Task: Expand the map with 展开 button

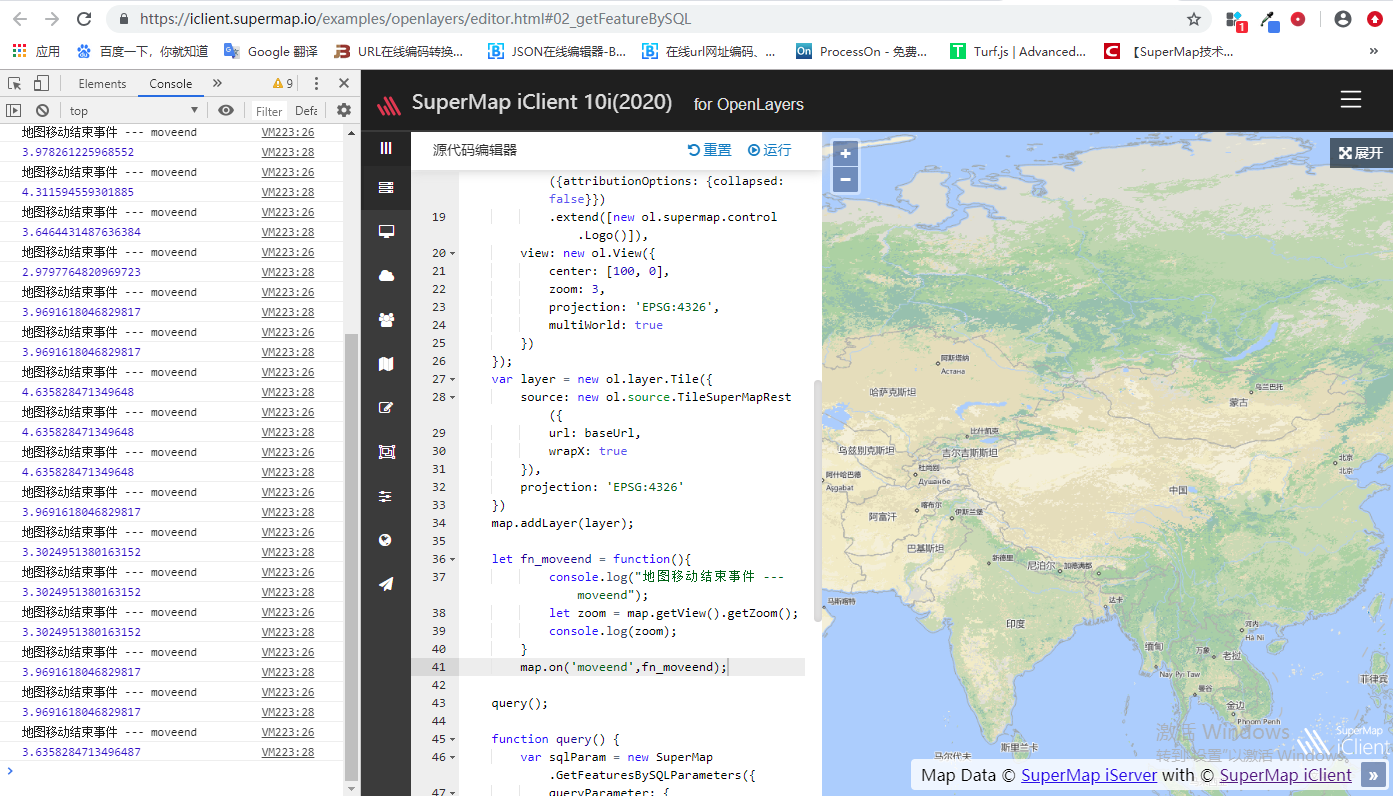Action: pos(1361,152)
